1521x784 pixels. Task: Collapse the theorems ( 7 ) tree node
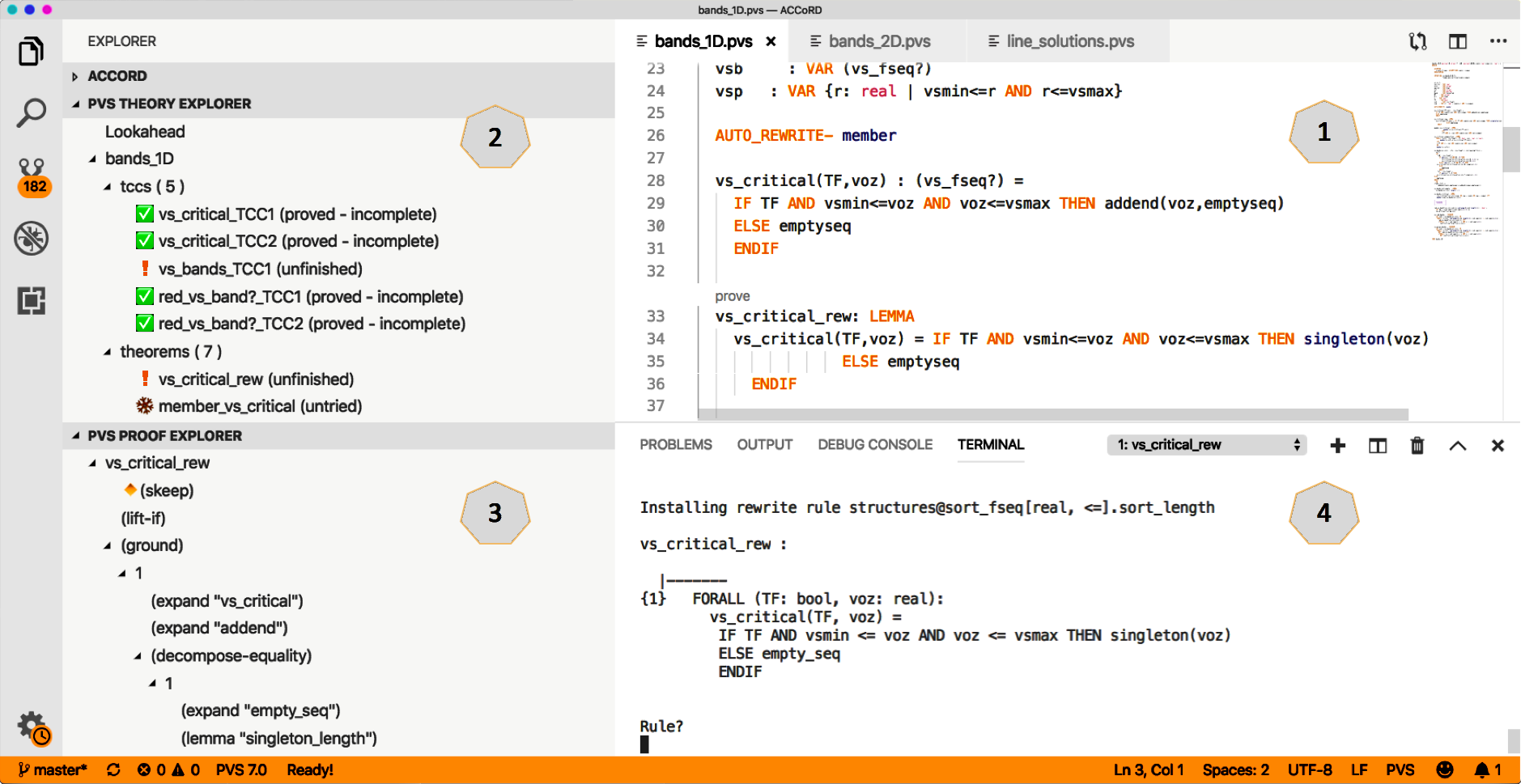[x=108, y=352]
